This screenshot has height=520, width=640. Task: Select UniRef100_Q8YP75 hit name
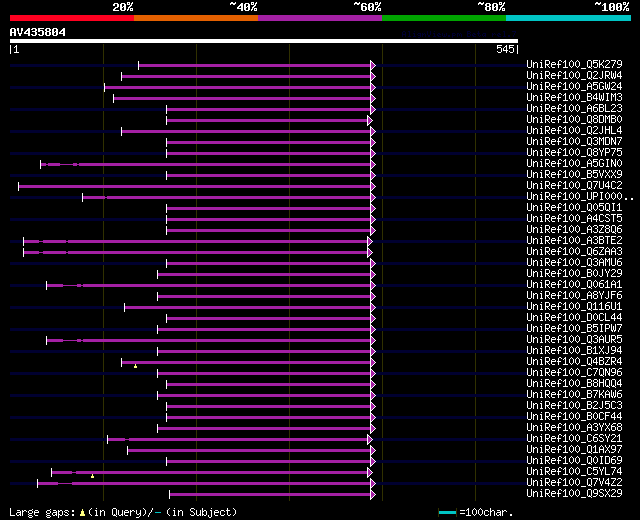point(574,153)
